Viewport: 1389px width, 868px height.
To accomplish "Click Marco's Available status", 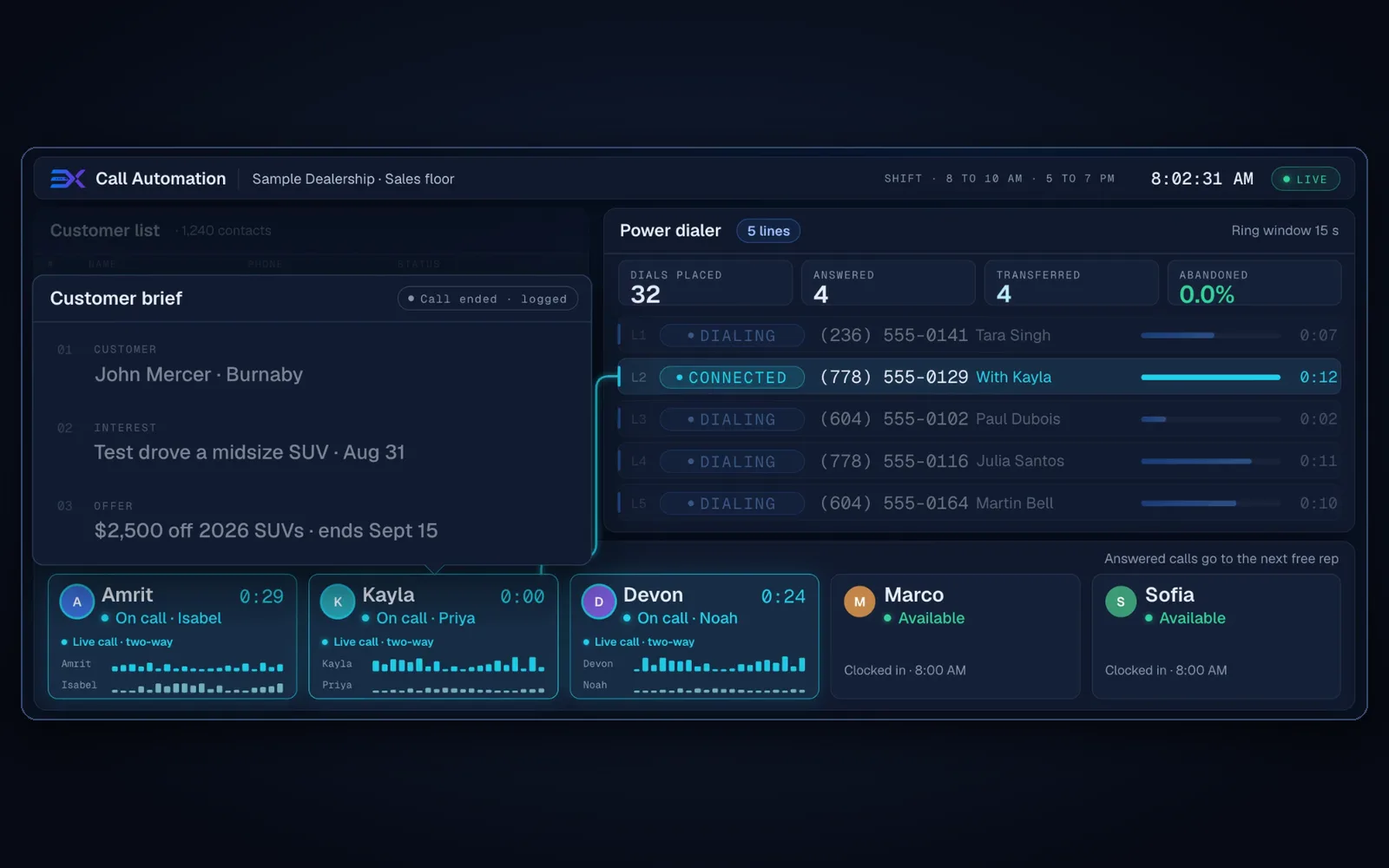I will 924,618.
